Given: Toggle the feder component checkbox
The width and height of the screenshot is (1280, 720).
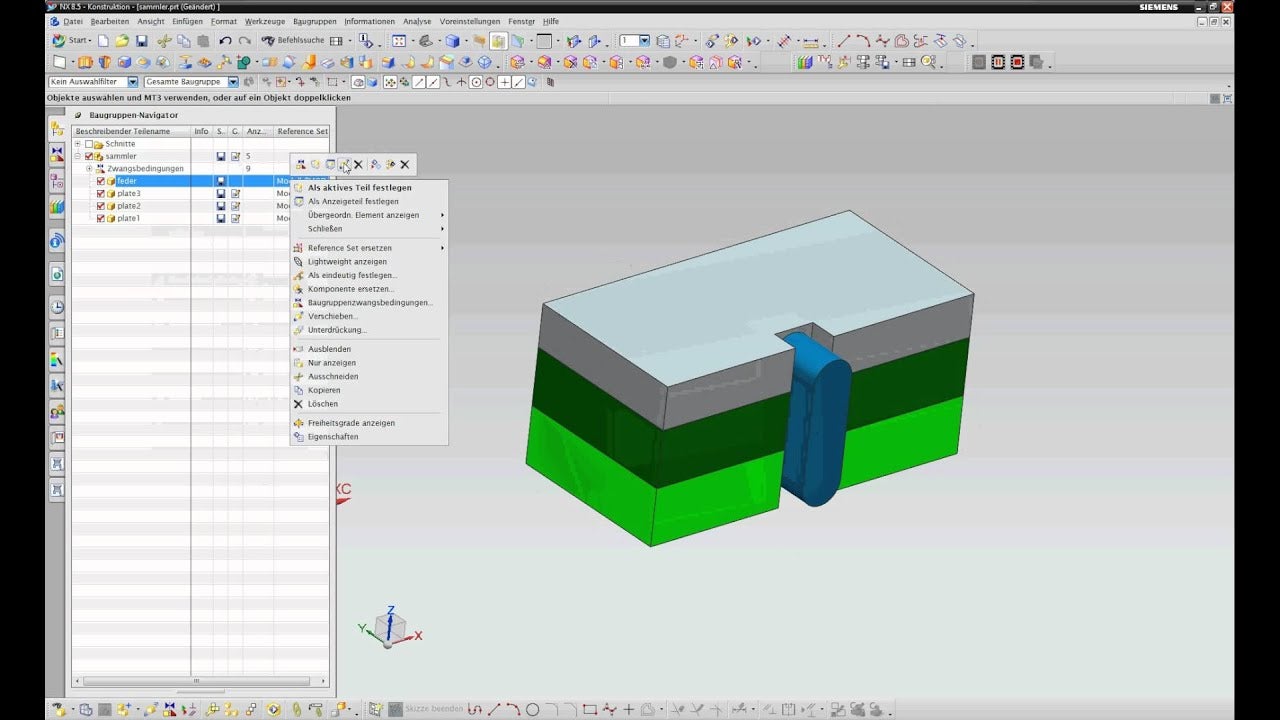Looking at the screenshot, I should click(x=100, y=181).
